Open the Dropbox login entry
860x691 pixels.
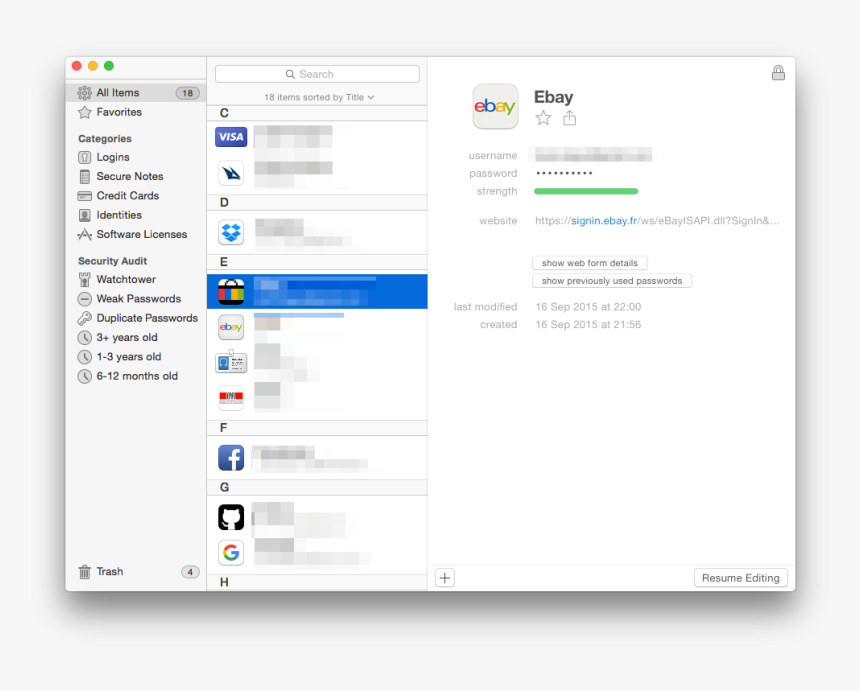click(x=231, y=229)
